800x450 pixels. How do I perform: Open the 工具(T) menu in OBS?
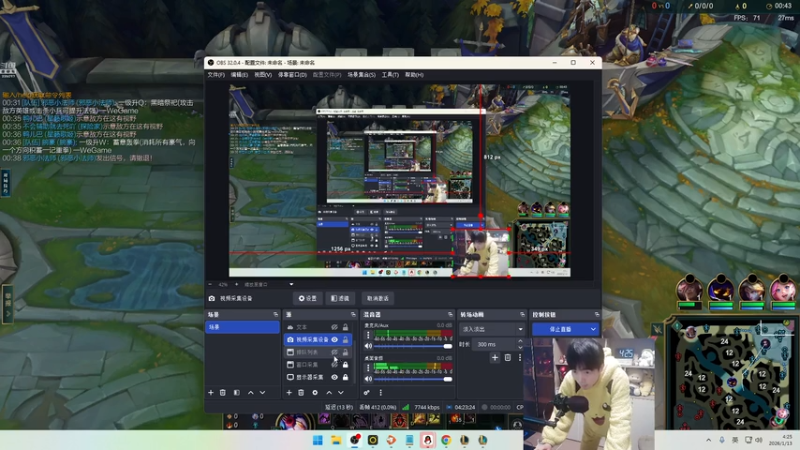coord(390,74)
